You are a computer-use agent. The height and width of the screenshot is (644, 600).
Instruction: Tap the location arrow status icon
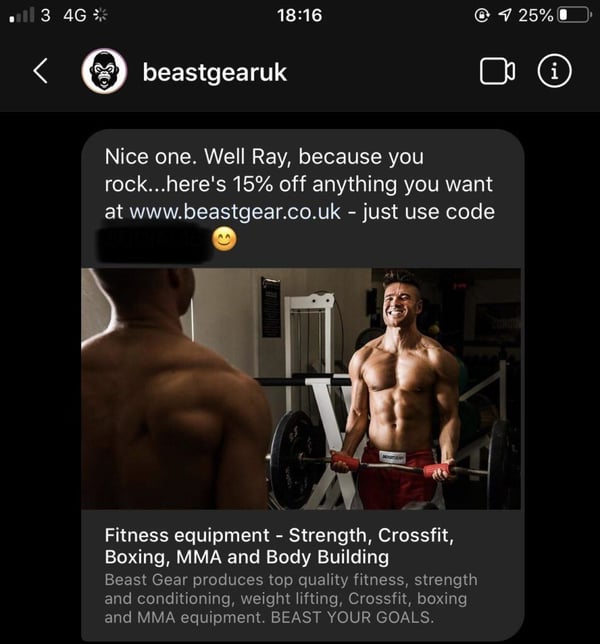coord(505,16)
